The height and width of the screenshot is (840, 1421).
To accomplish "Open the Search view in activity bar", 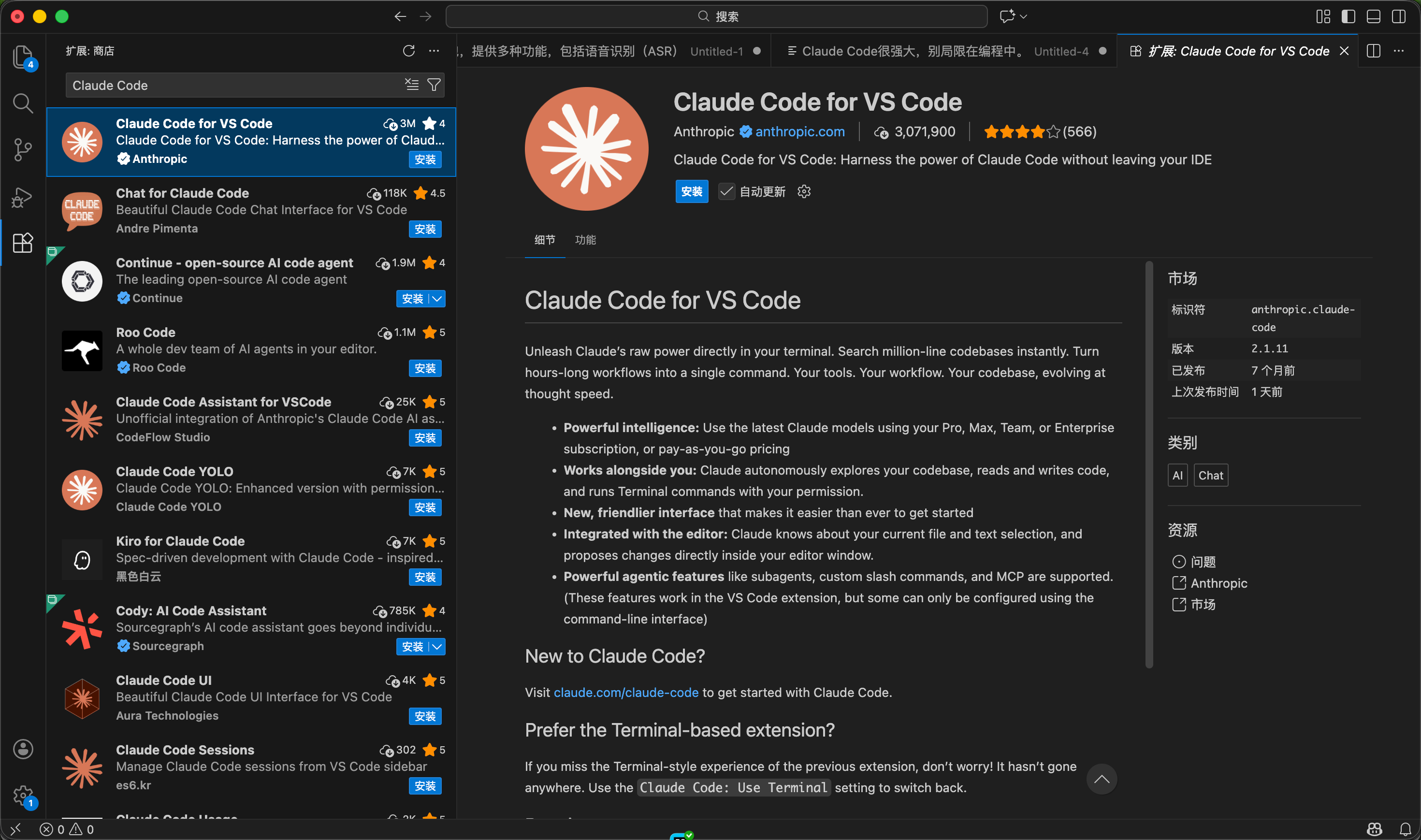I will [23, 103].
